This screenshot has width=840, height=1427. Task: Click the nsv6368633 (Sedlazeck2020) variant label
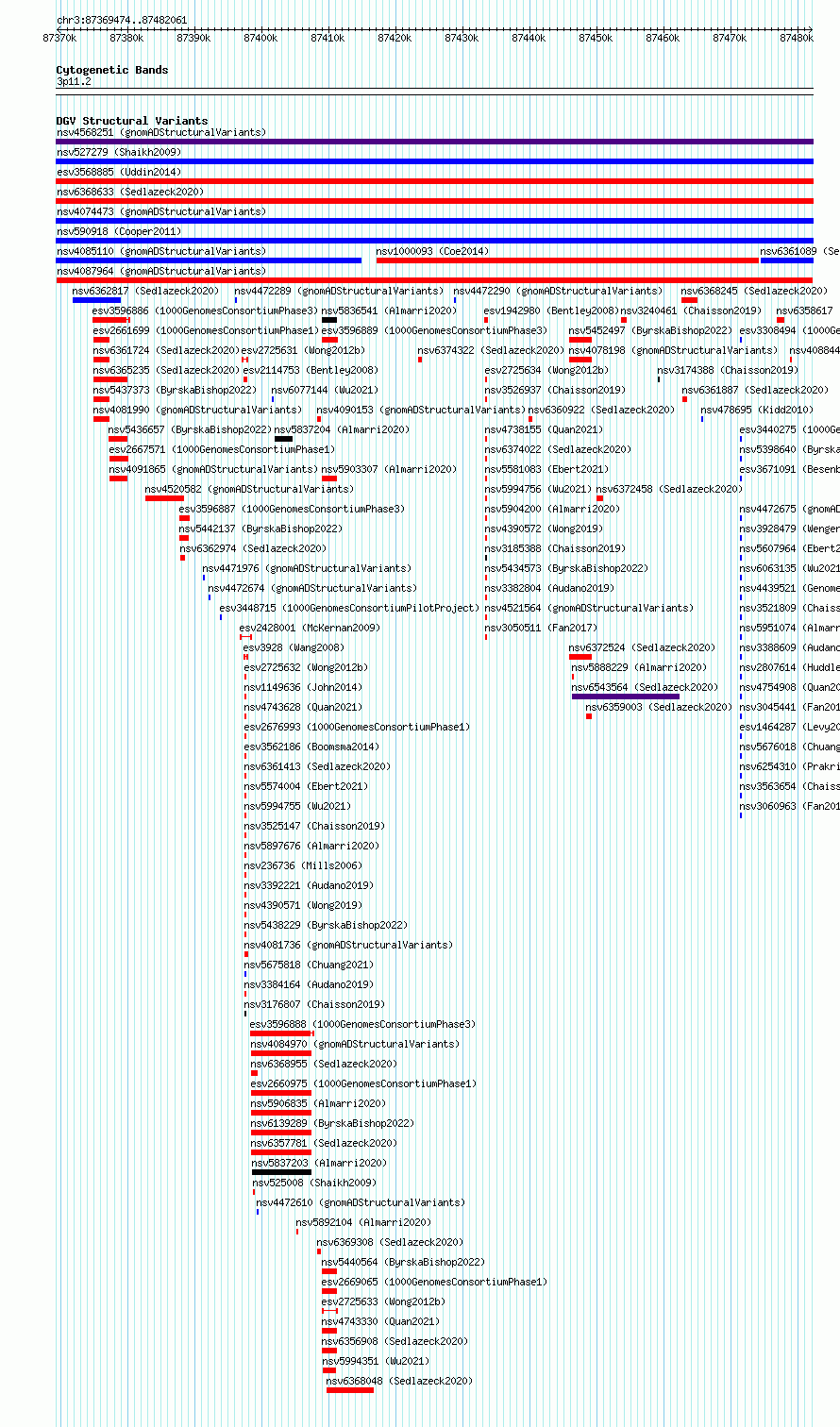tap(130, 192)
